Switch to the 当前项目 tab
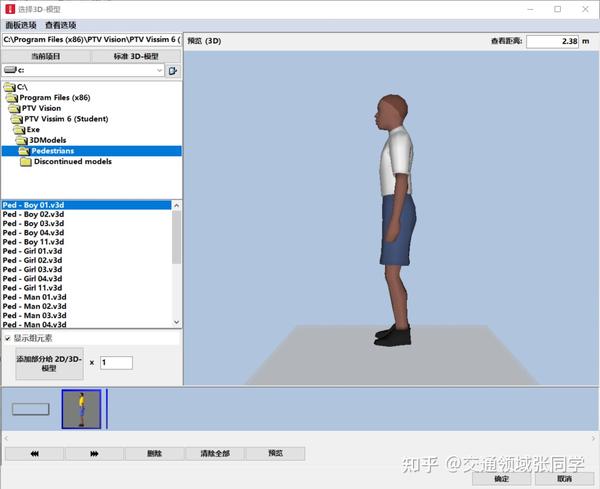Image resolution: width=600 pixels, height=489 pixels. pyautogui.click(x=46, y=56)
